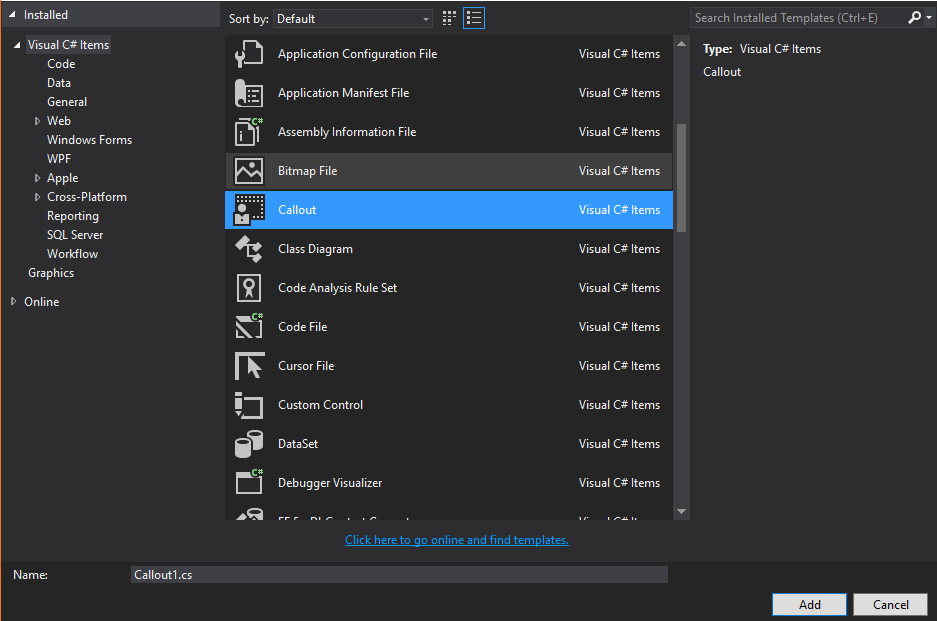The width and height of the screenshot is (937, 621).
Task: Expand the Online category
Action: pos(14,302)
